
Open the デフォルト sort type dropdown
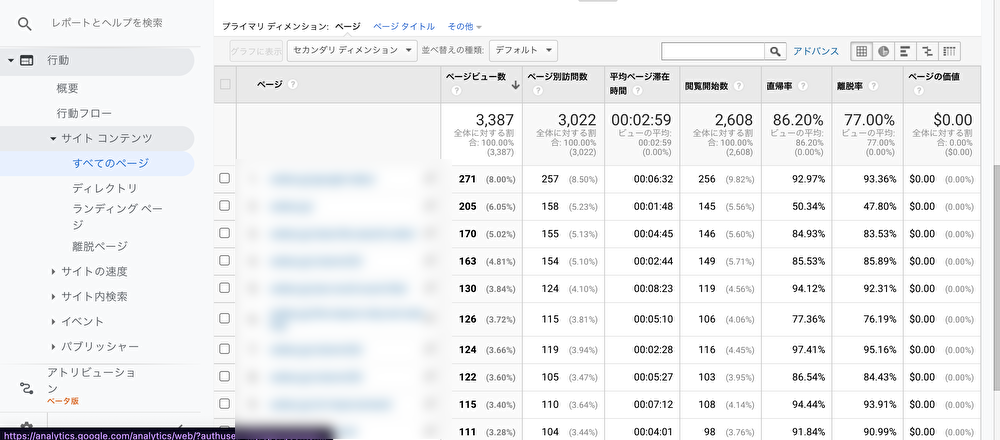[x=524, y=50]
